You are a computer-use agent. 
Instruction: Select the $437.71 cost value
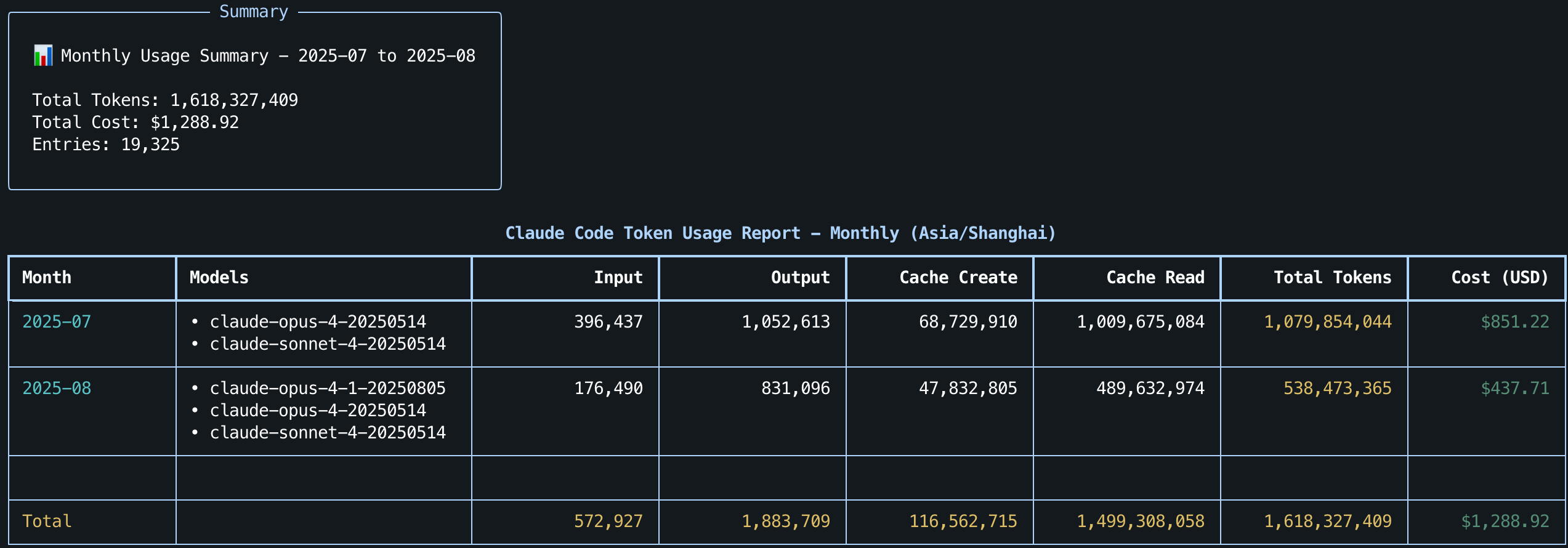point(1514,389)
